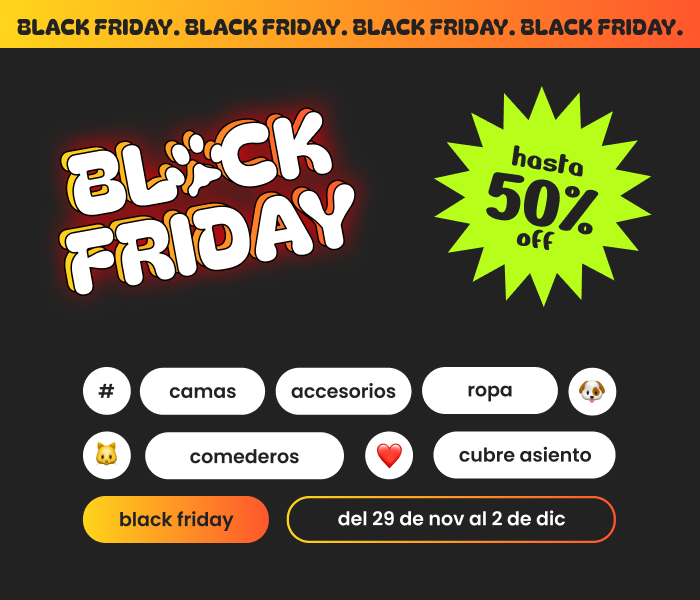Click the hashtag symbol circle

(107, 391)
